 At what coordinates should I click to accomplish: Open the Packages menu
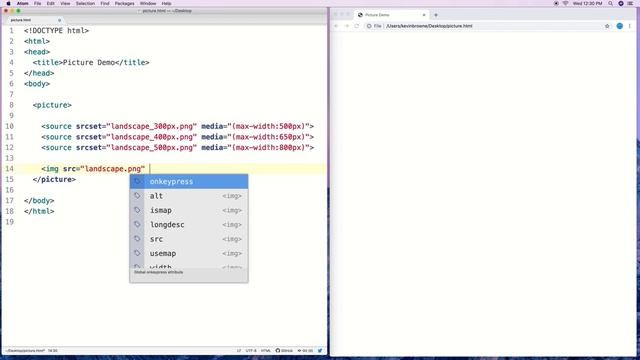tap(124, 3)
